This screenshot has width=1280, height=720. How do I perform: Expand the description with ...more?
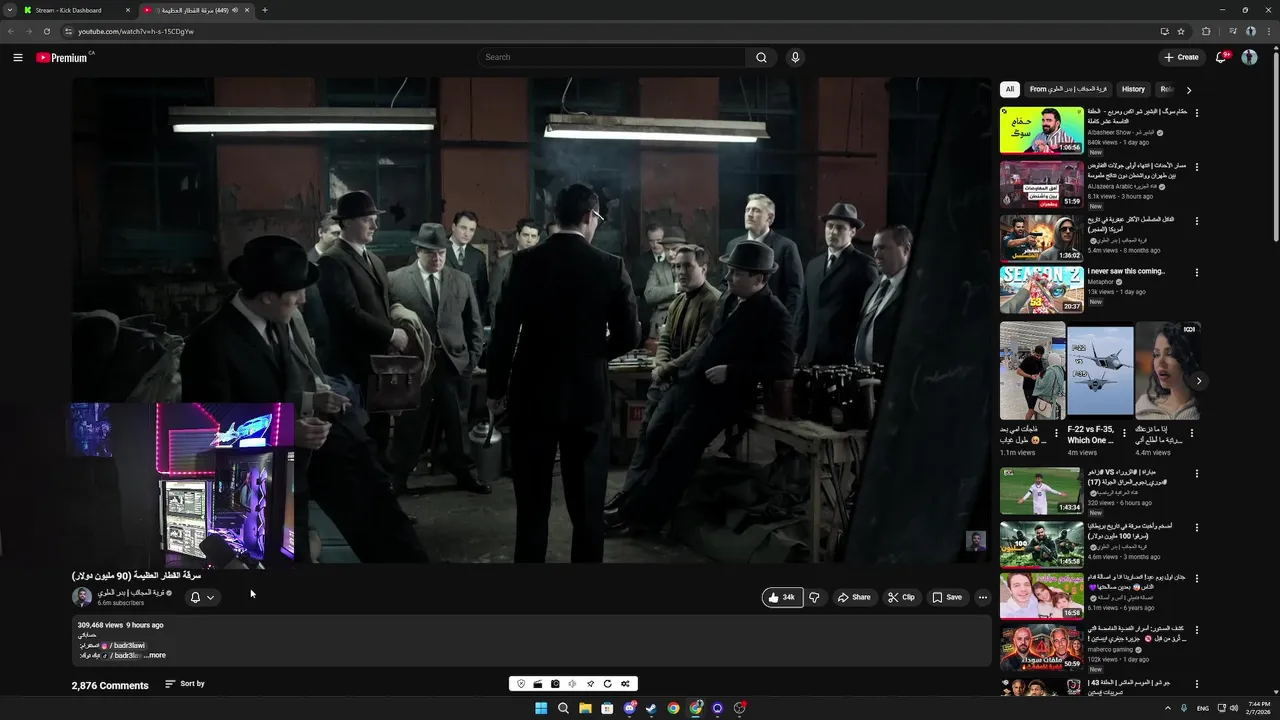155,655
